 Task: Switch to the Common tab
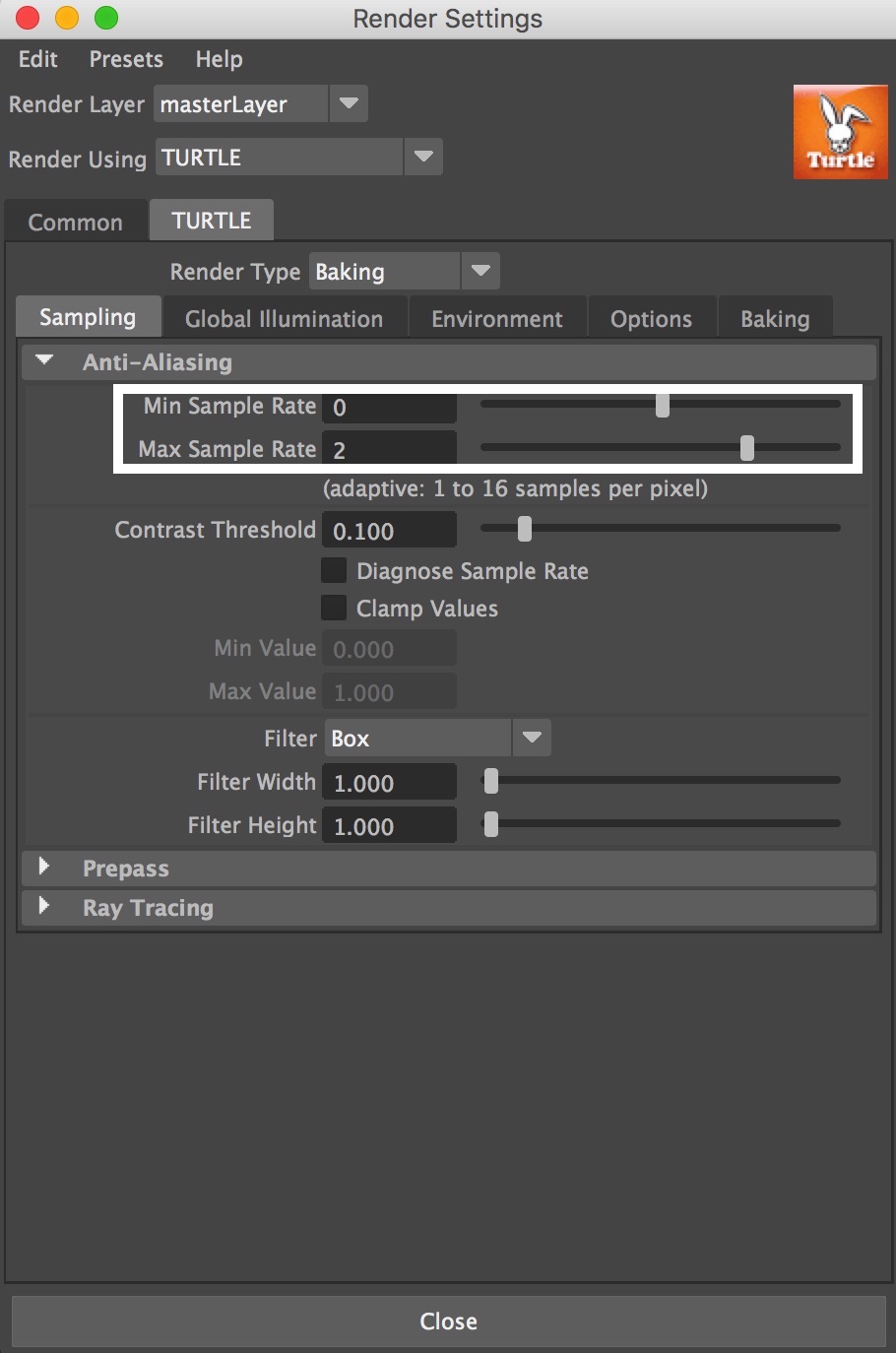coord(76,222)
